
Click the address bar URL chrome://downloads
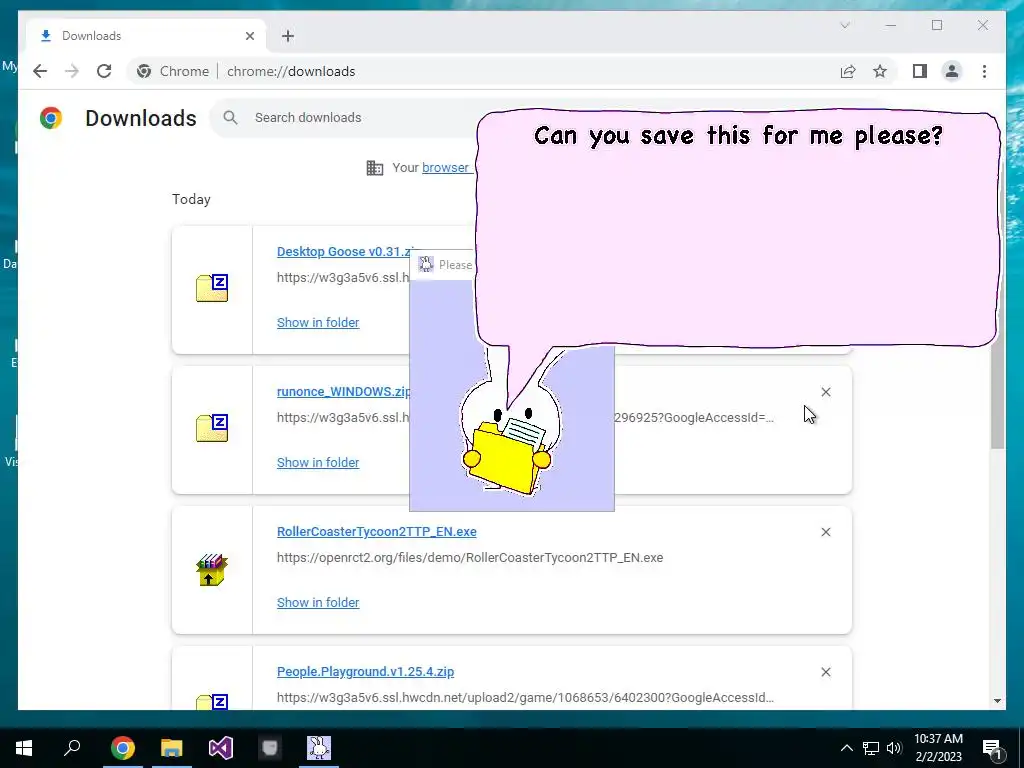click(291, 71)
